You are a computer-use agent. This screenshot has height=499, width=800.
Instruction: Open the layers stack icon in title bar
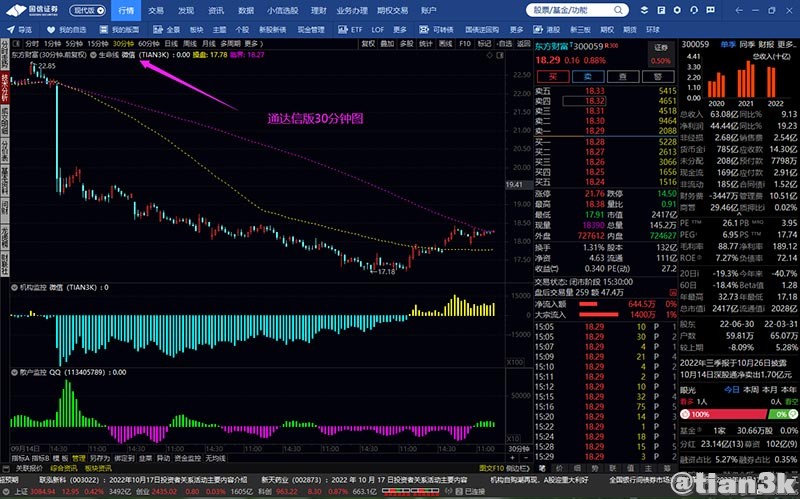tap(644, 10)
